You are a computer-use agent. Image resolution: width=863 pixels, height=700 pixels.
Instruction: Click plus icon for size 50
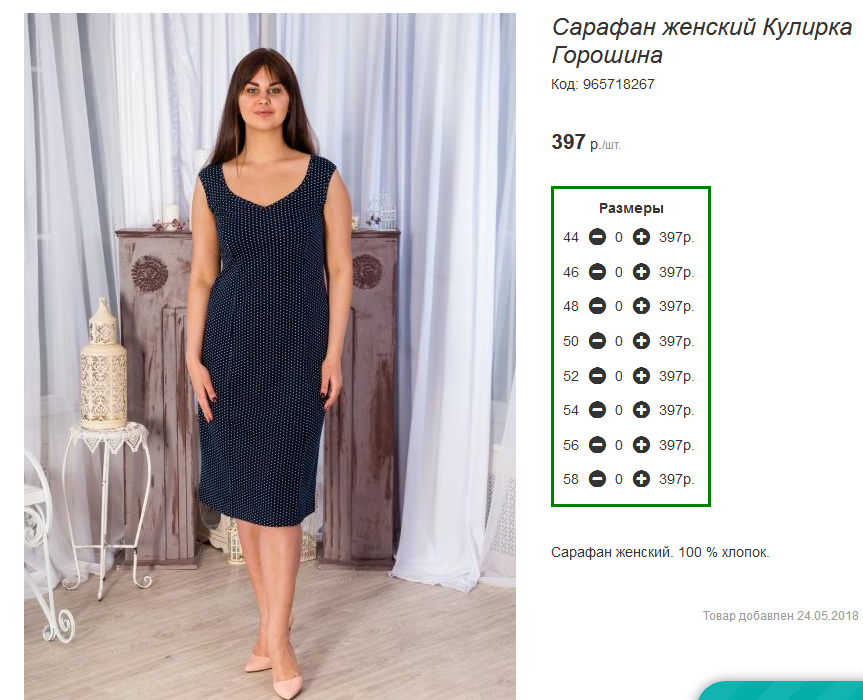point(641,341)
